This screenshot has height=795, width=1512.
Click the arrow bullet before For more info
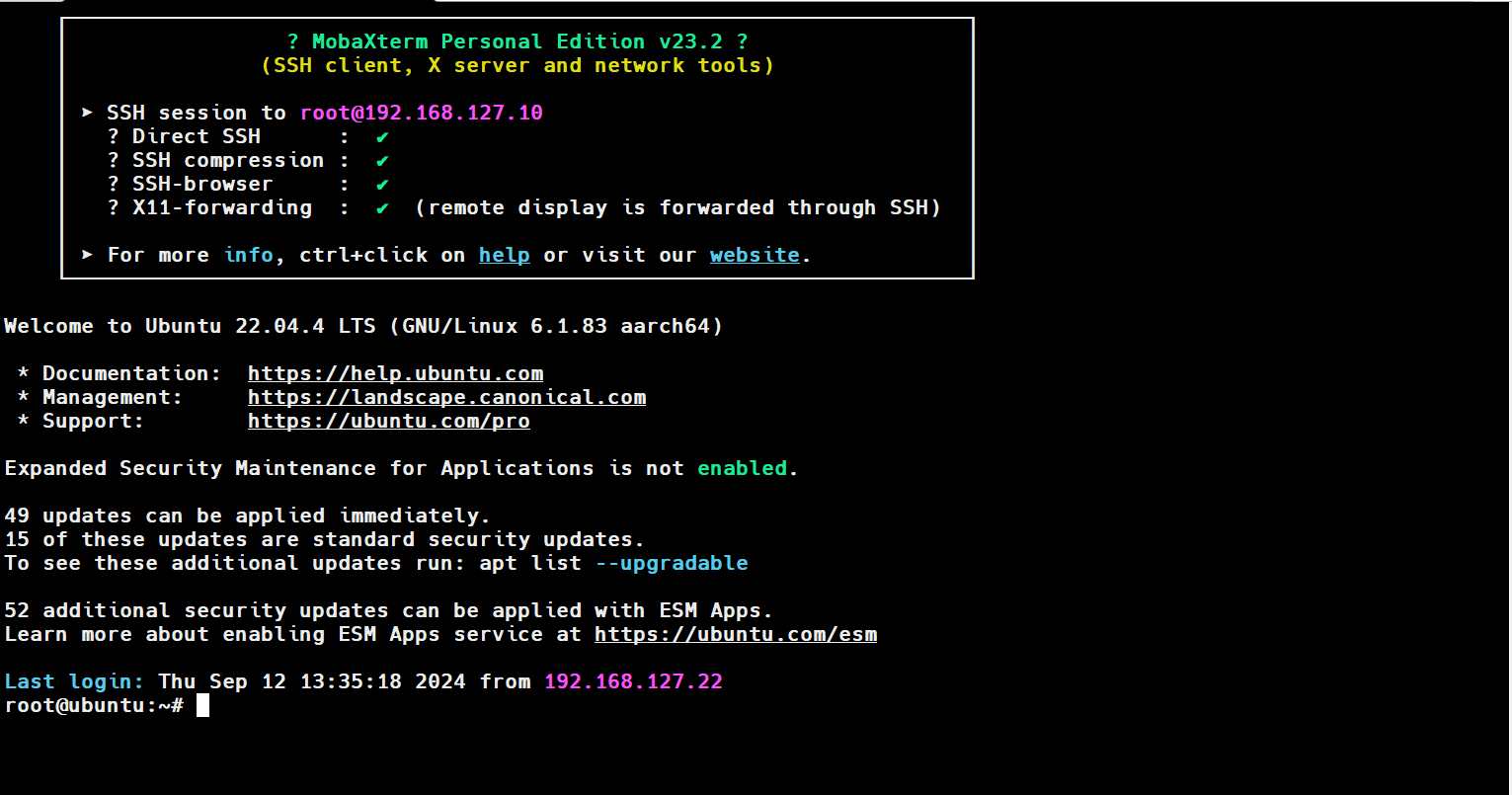(x=88, y=256)
